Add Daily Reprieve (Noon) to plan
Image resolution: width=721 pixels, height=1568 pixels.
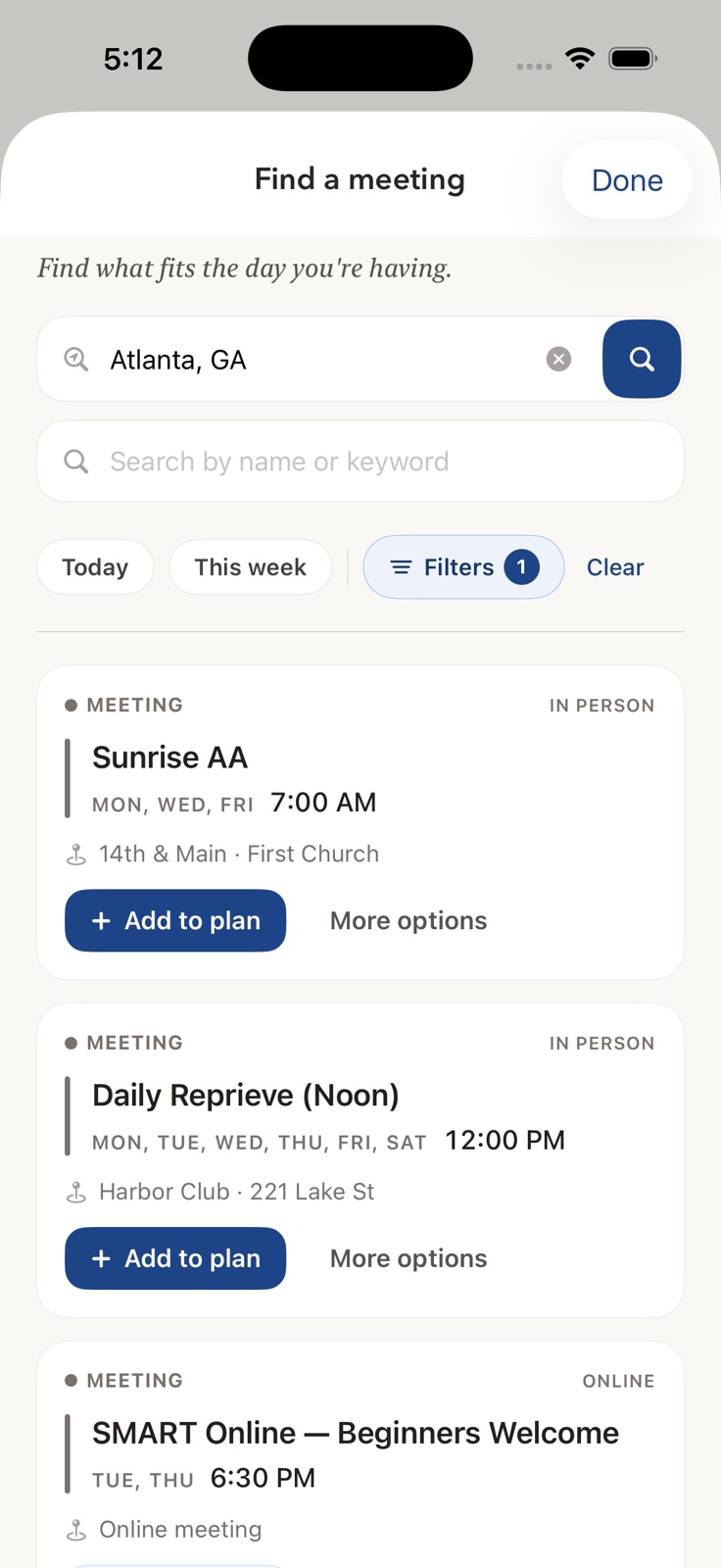(x=175, y=1258)
